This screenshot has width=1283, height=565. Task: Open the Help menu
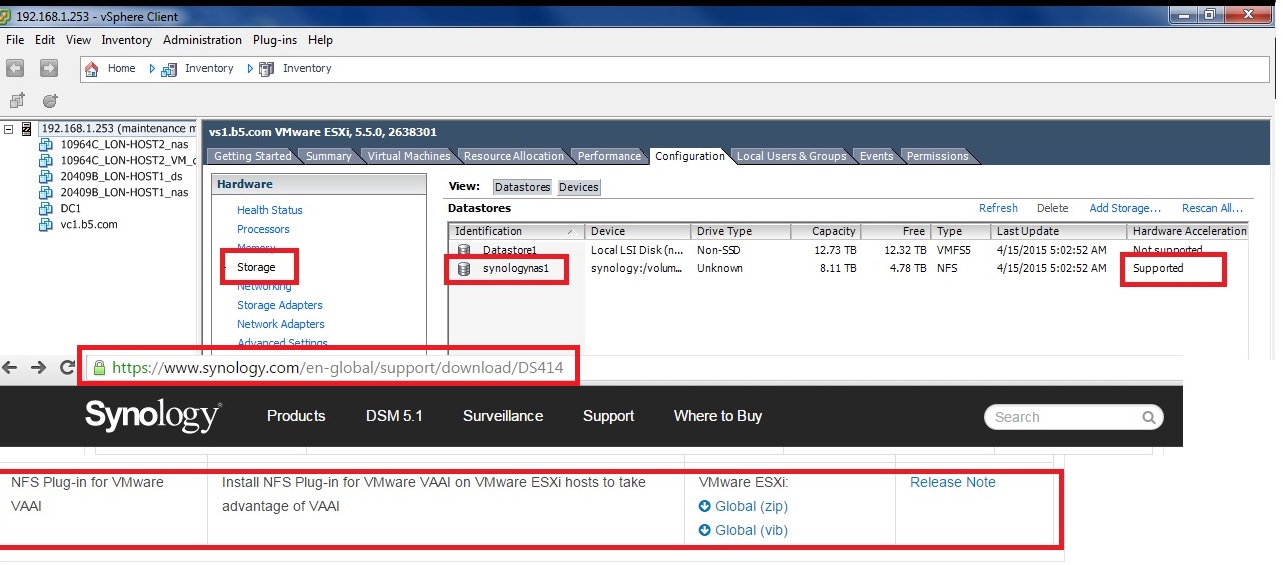320,40
